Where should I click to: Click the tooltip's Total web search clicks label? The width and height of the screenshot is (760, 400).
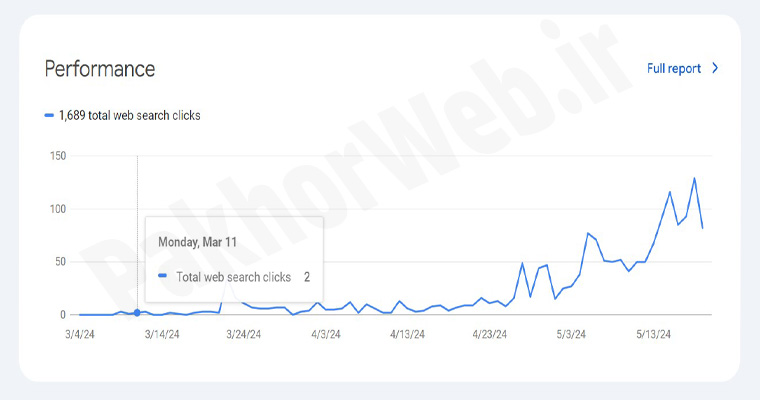[232, 274]
